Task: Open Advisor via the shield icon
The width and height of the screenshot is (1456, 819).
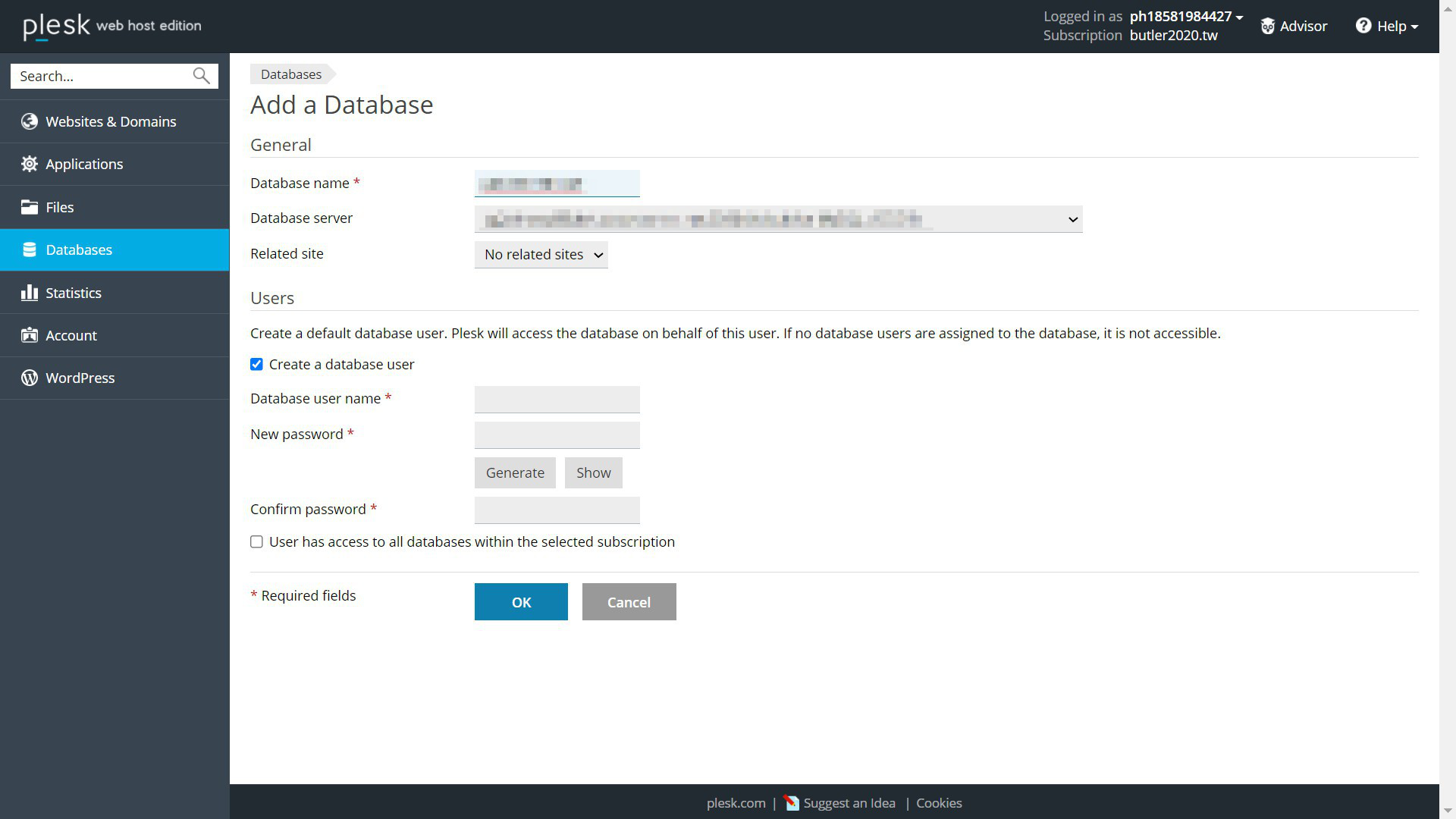Action: (x=1269, y=26)
